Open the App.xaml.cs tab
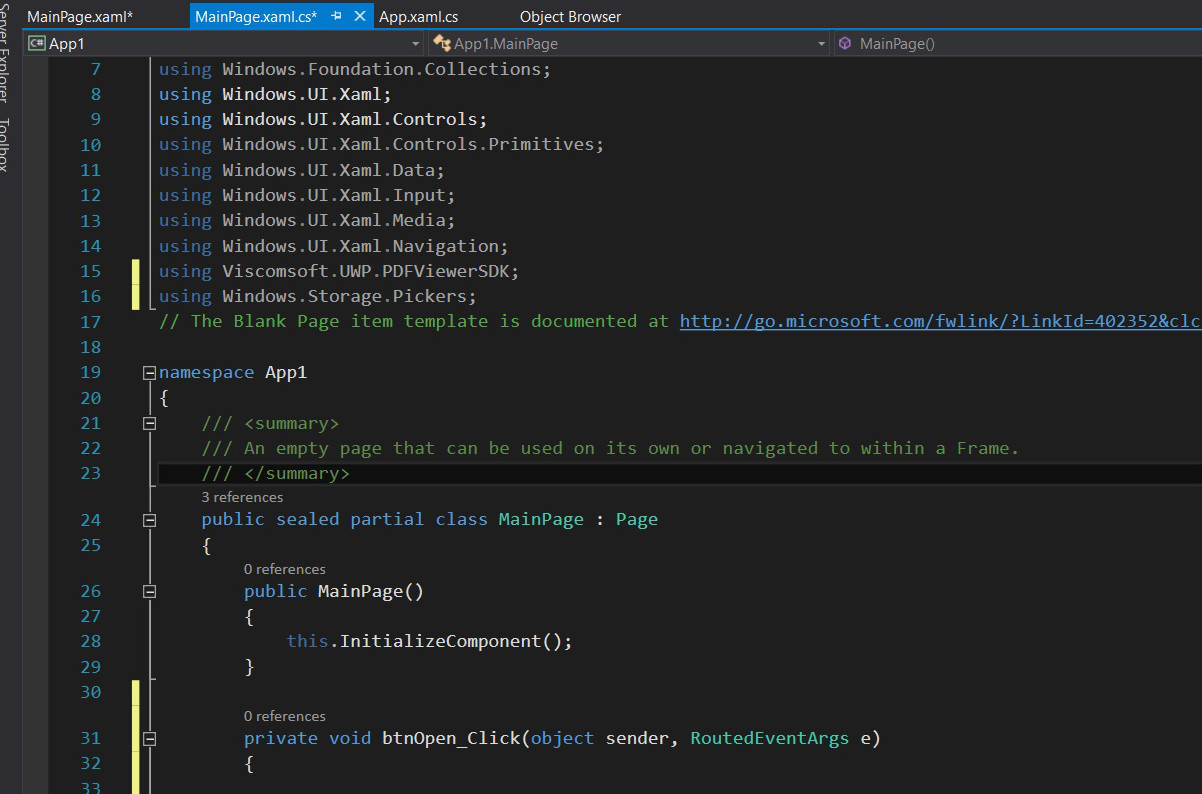The height and width of the screenshot is (794, 1202). click(x=418, y=16)
